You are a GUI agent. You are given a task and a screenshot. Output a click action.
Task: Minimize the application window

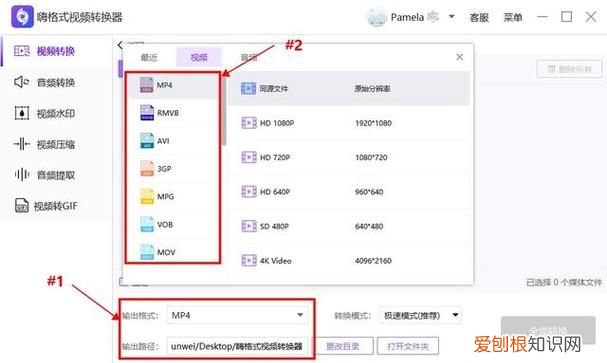[x=542, y=17]
